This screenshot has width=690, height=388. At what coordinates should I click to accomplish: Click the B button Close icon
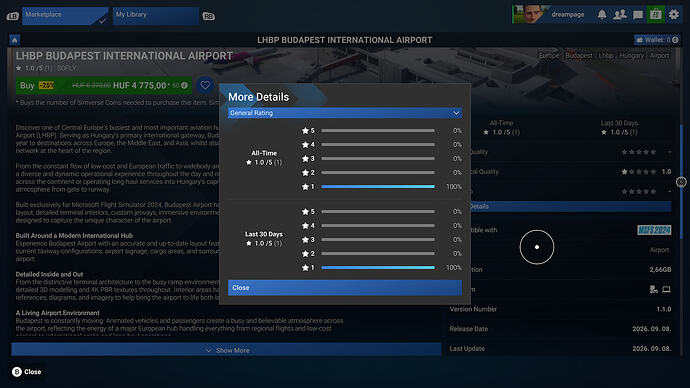[x=17, y=372]
